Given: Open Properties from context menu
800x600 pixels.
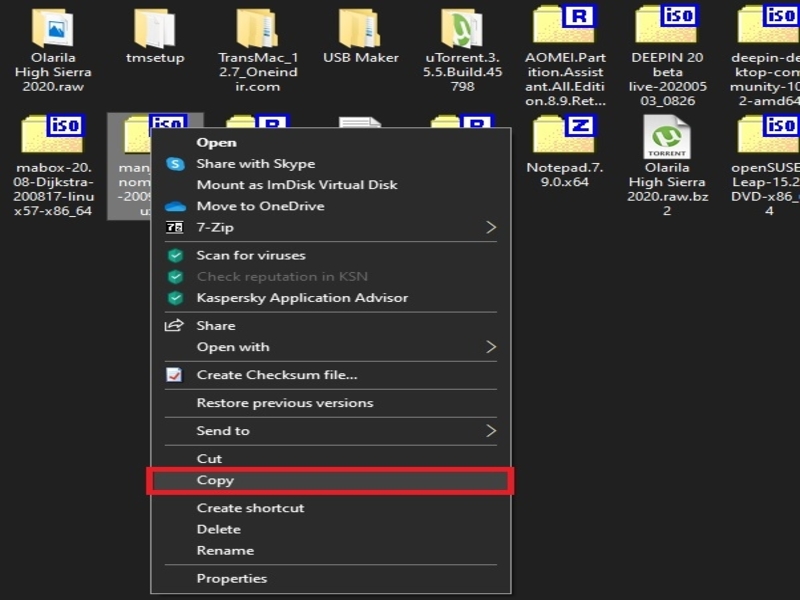Looking at the screenshot, I should pyautogui.click(x=231, y=578).
